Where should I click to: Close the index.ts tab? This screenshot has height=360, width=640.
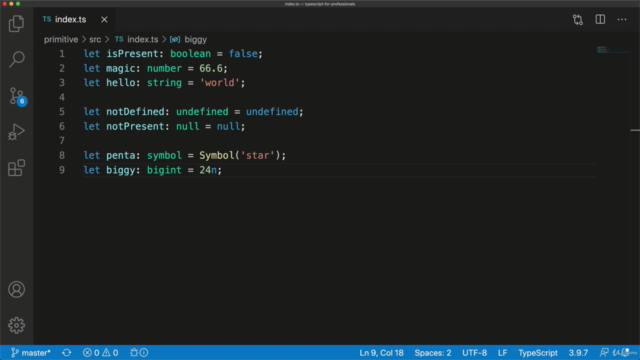[x=104, y=20]
